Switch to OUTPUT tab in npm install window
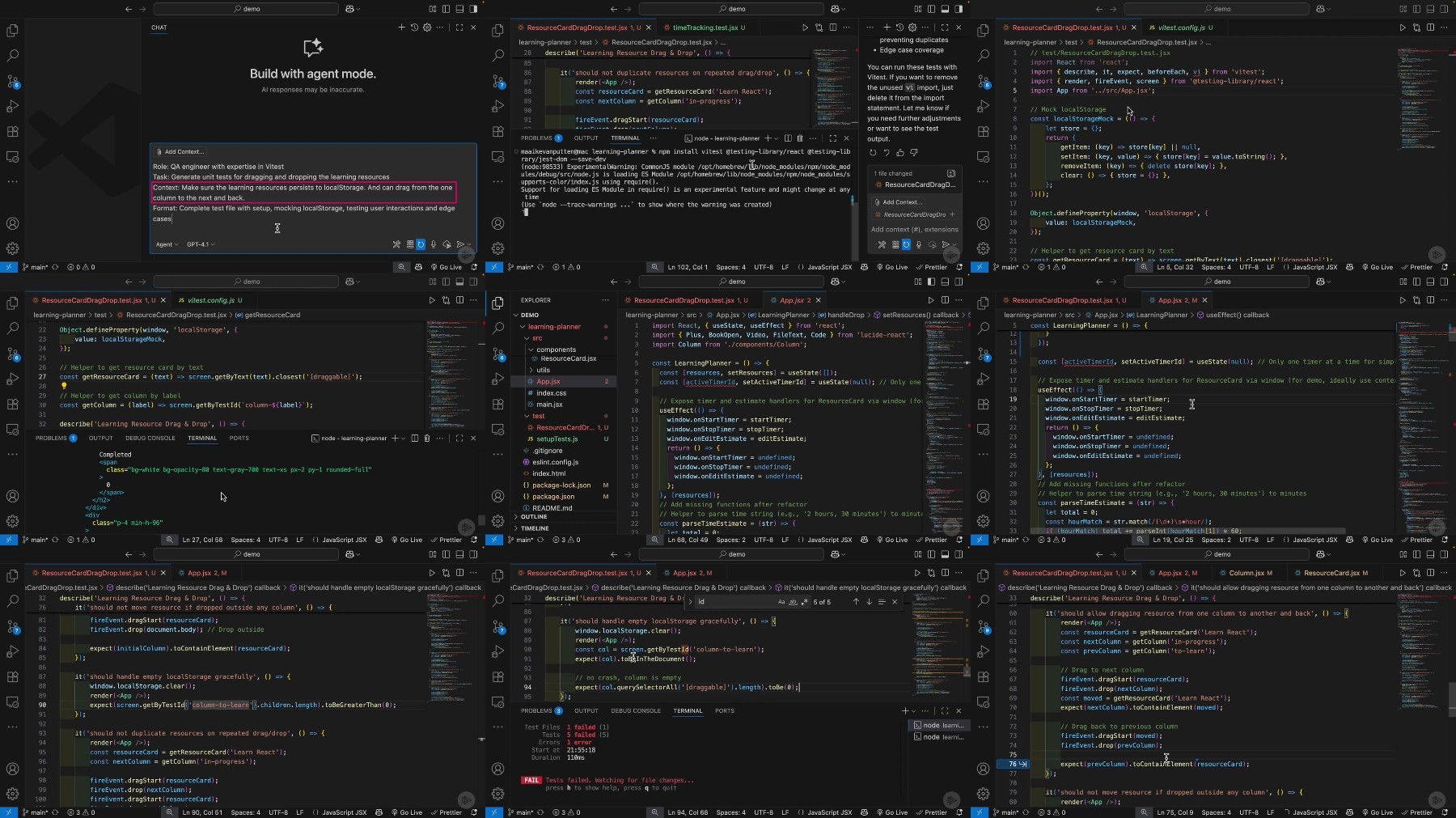Viewport: 1456px width, 818px height. coord(586,138)
